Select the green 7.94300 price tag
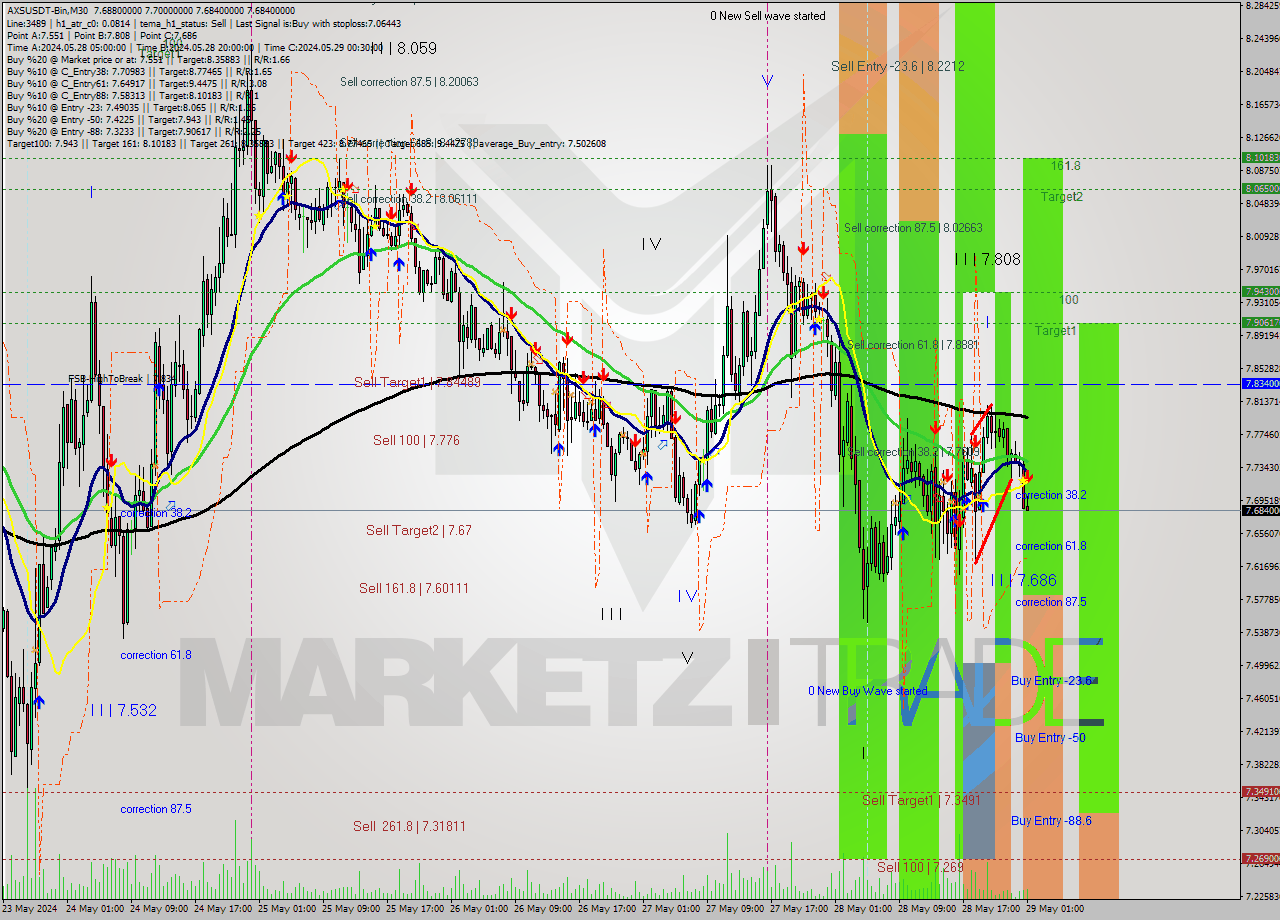The height and width of the screenshot is (920, 1280). [x=1261, y=292]
